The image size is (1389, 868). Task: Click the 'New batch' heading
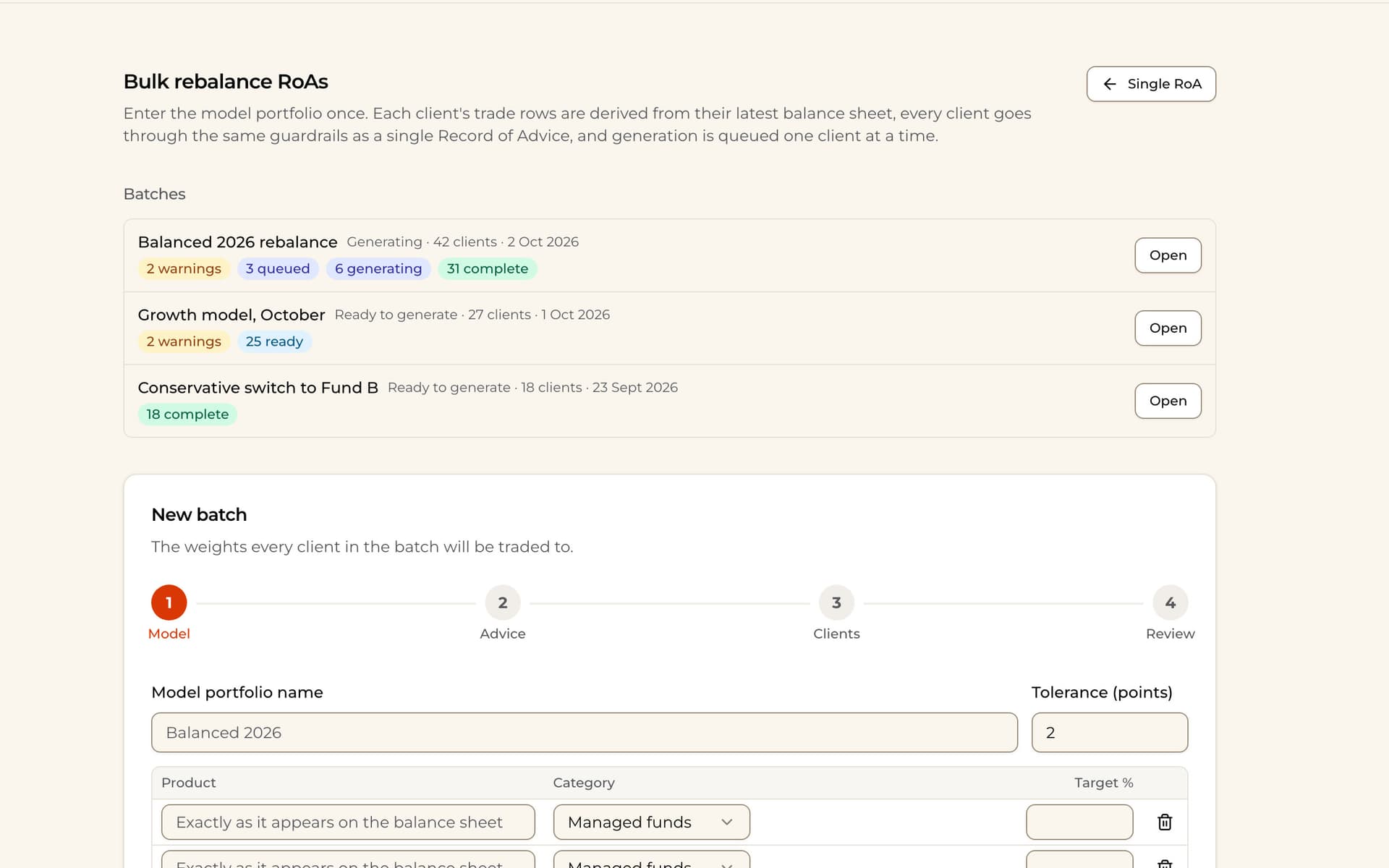coord(199,514)
